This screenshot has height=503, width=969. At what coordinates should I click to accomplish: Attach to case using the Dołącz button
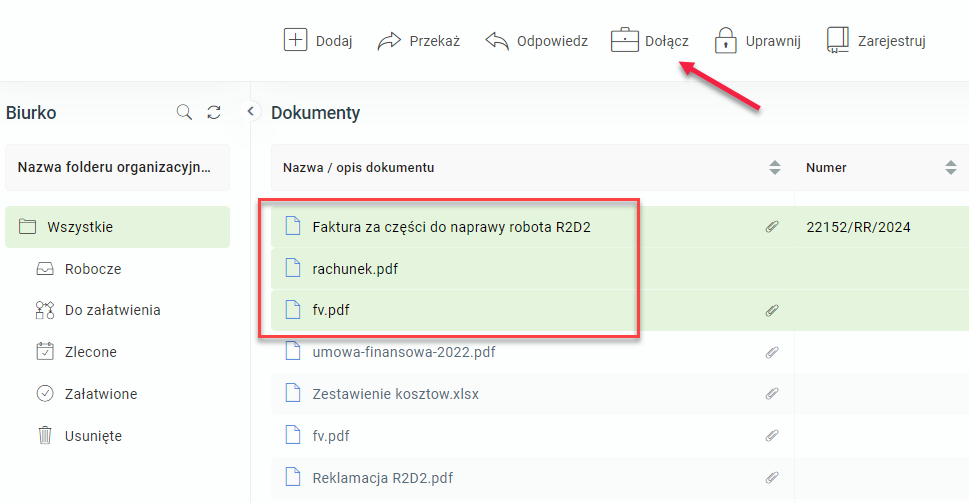(x=650, y=41)
